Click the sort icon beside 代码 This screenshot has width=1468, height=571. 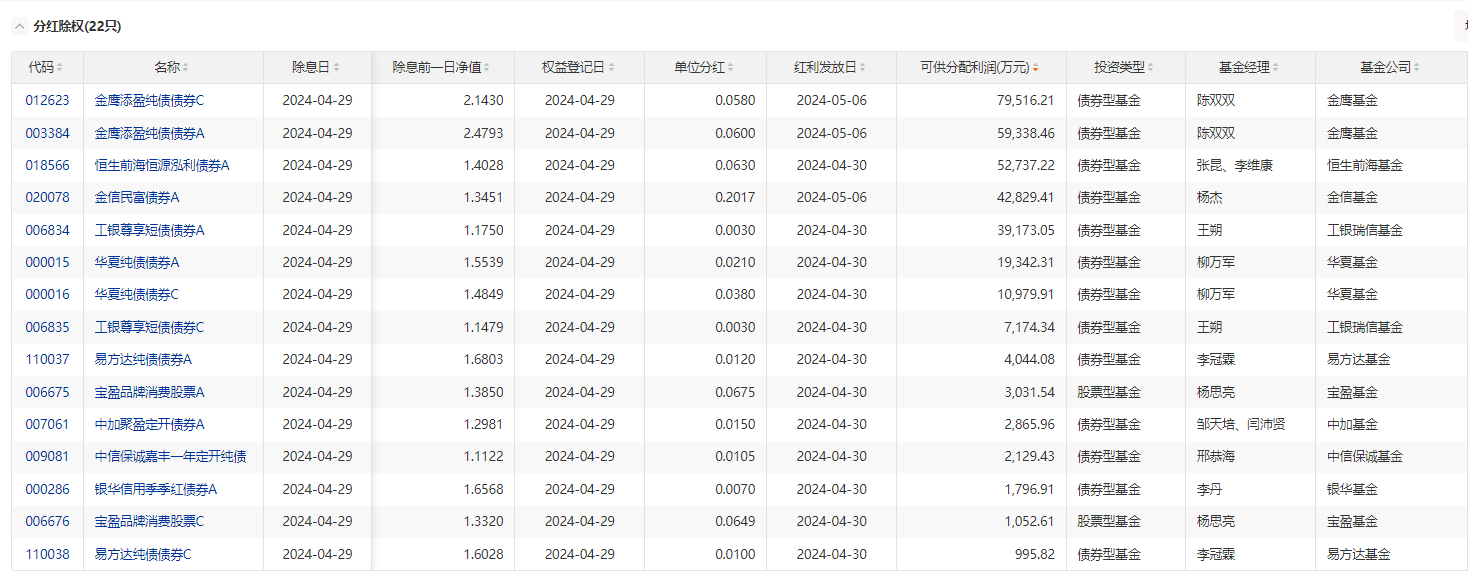pos(60,68)
